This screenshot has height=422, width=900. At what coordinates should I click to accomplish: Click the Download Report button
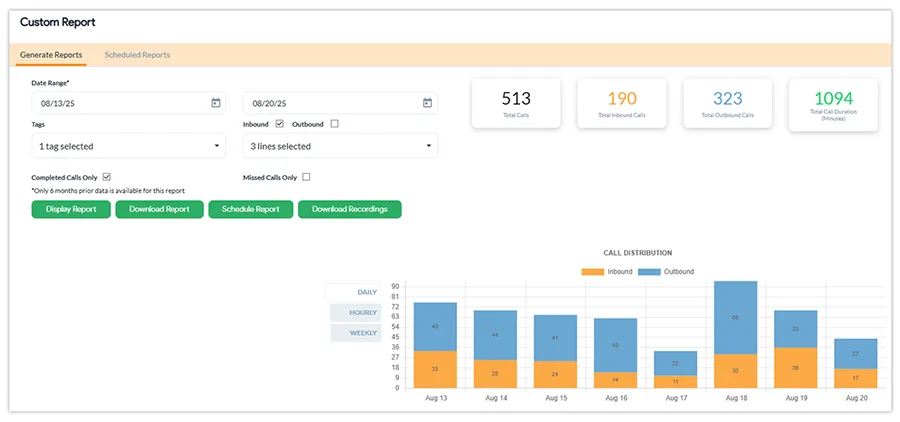tap(160, 209)
